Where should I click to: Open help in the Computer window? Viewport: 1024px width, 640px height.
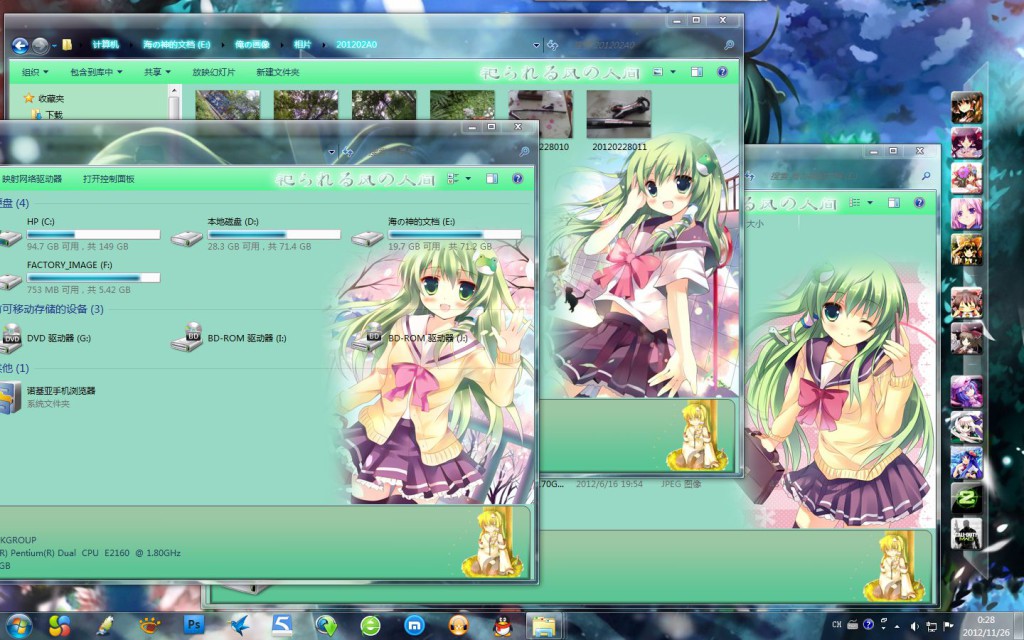(x=518, y=178)
